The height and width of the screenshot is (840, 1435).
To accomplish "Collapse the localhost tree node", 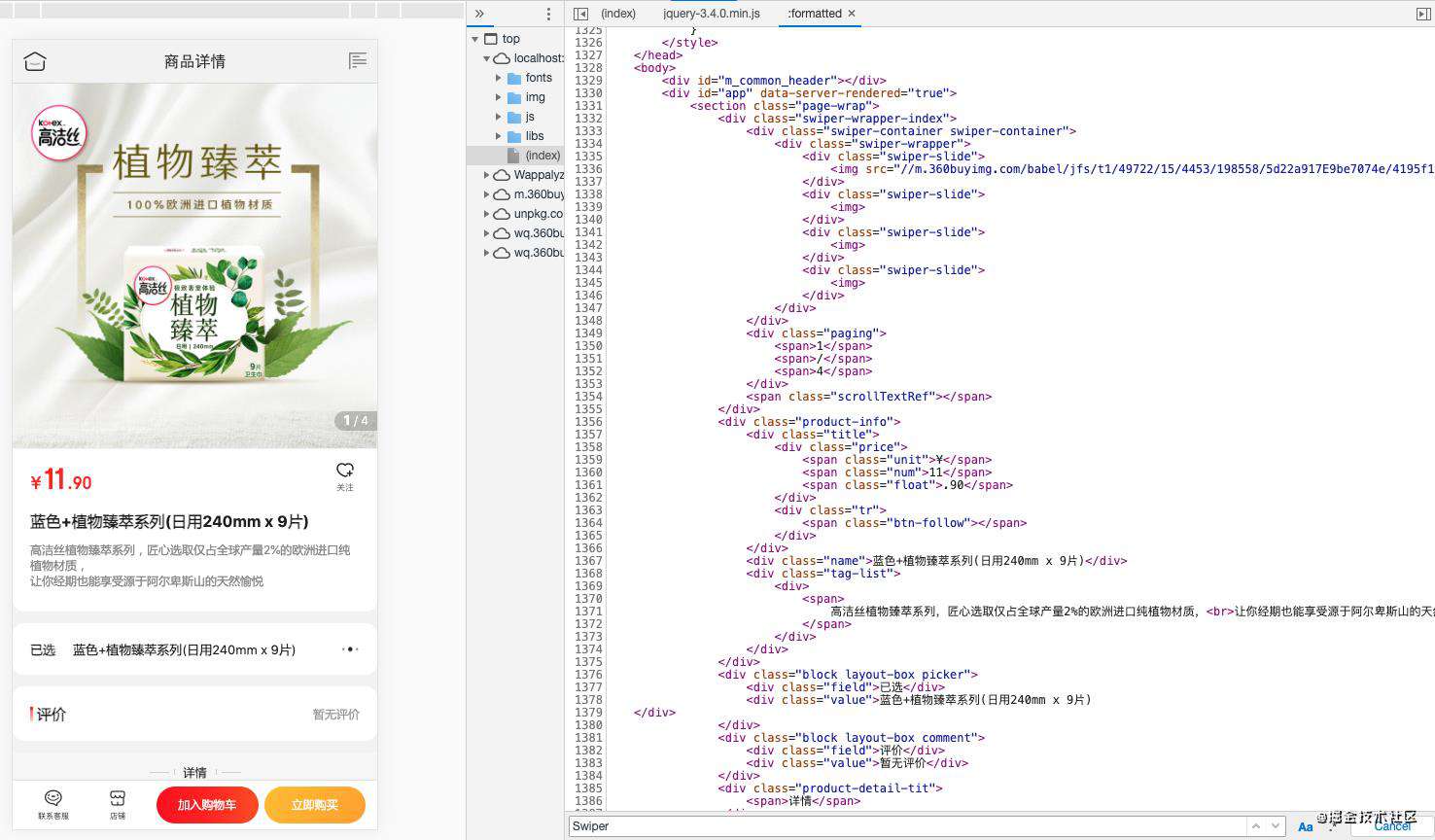I will click(x=487, y=58).
